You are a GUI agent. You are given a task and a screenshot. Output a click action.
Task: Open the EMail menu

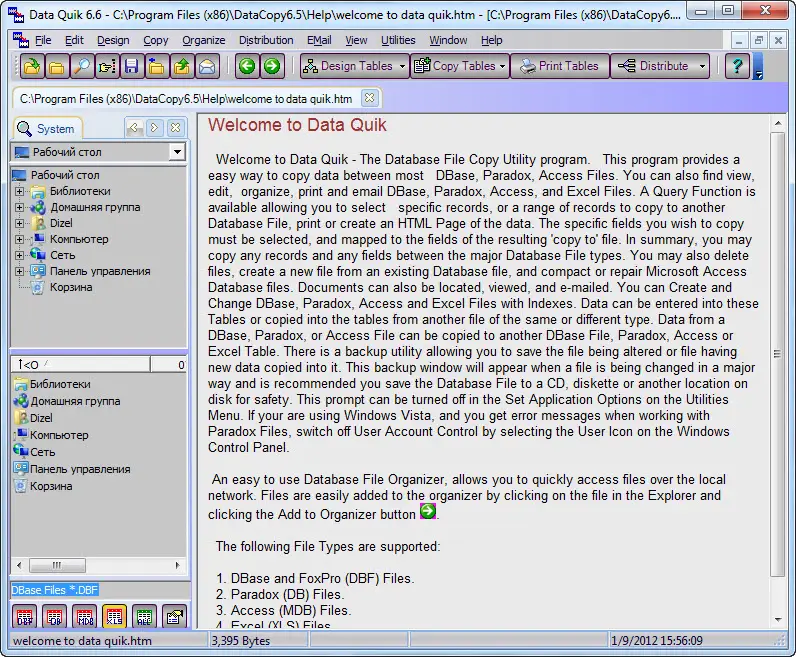(x=319, y=40)
